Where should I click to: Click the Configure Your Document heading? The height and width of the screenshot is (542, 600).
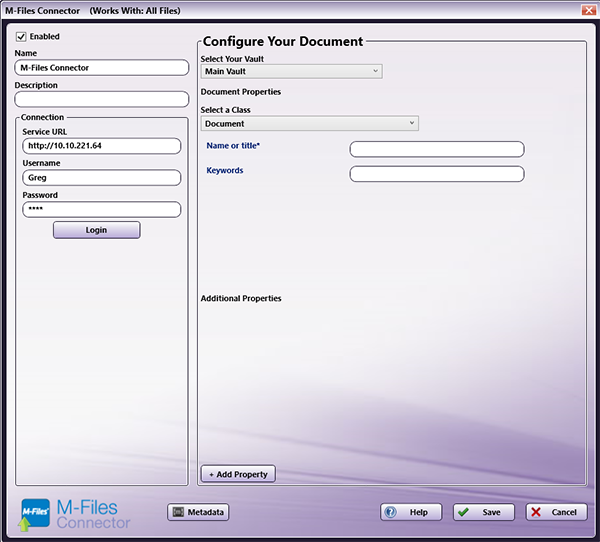283,41
